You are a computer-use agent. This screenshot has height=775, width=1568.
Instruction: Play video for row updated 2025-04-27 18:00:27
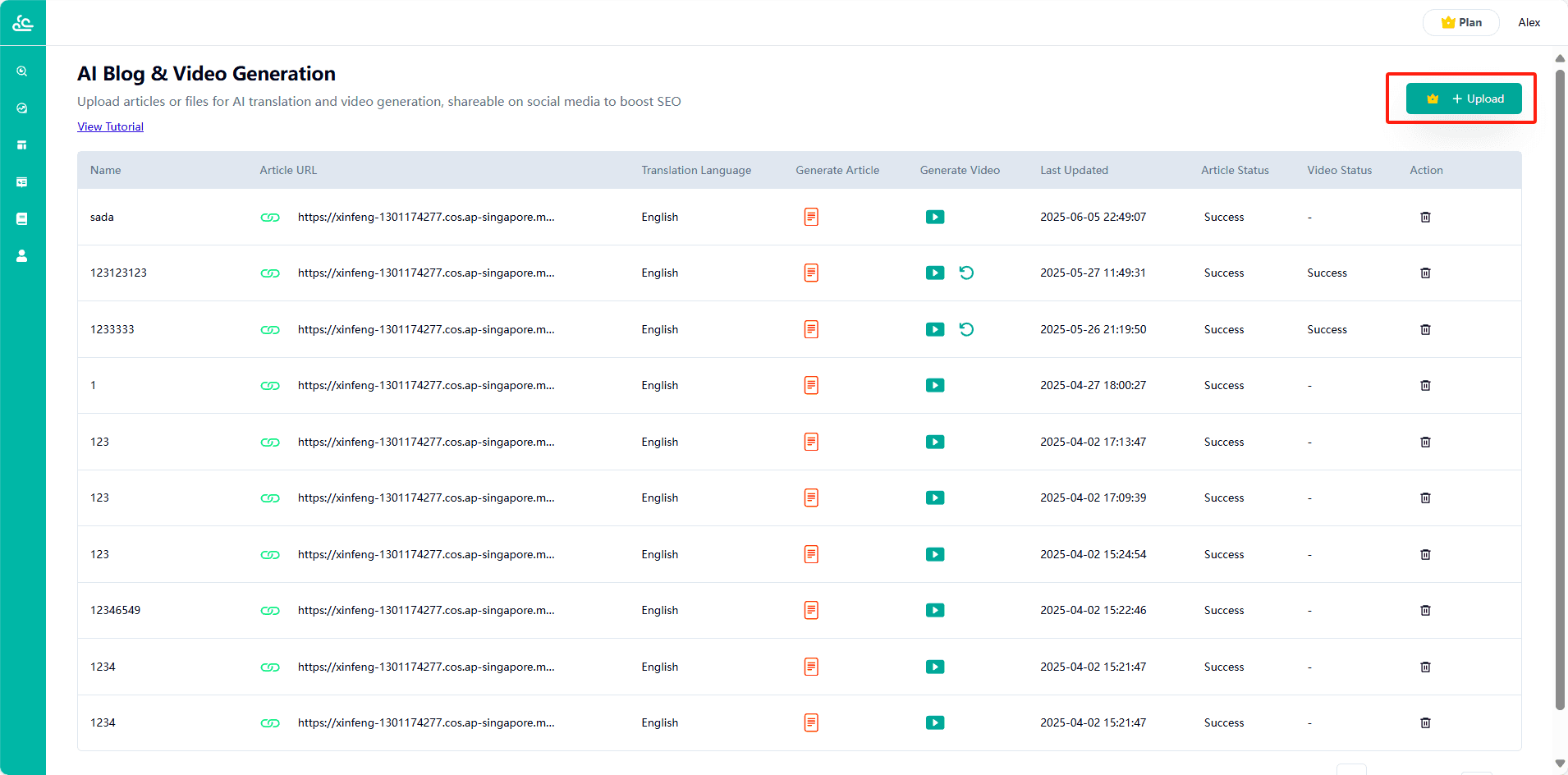tap(935, 385)
